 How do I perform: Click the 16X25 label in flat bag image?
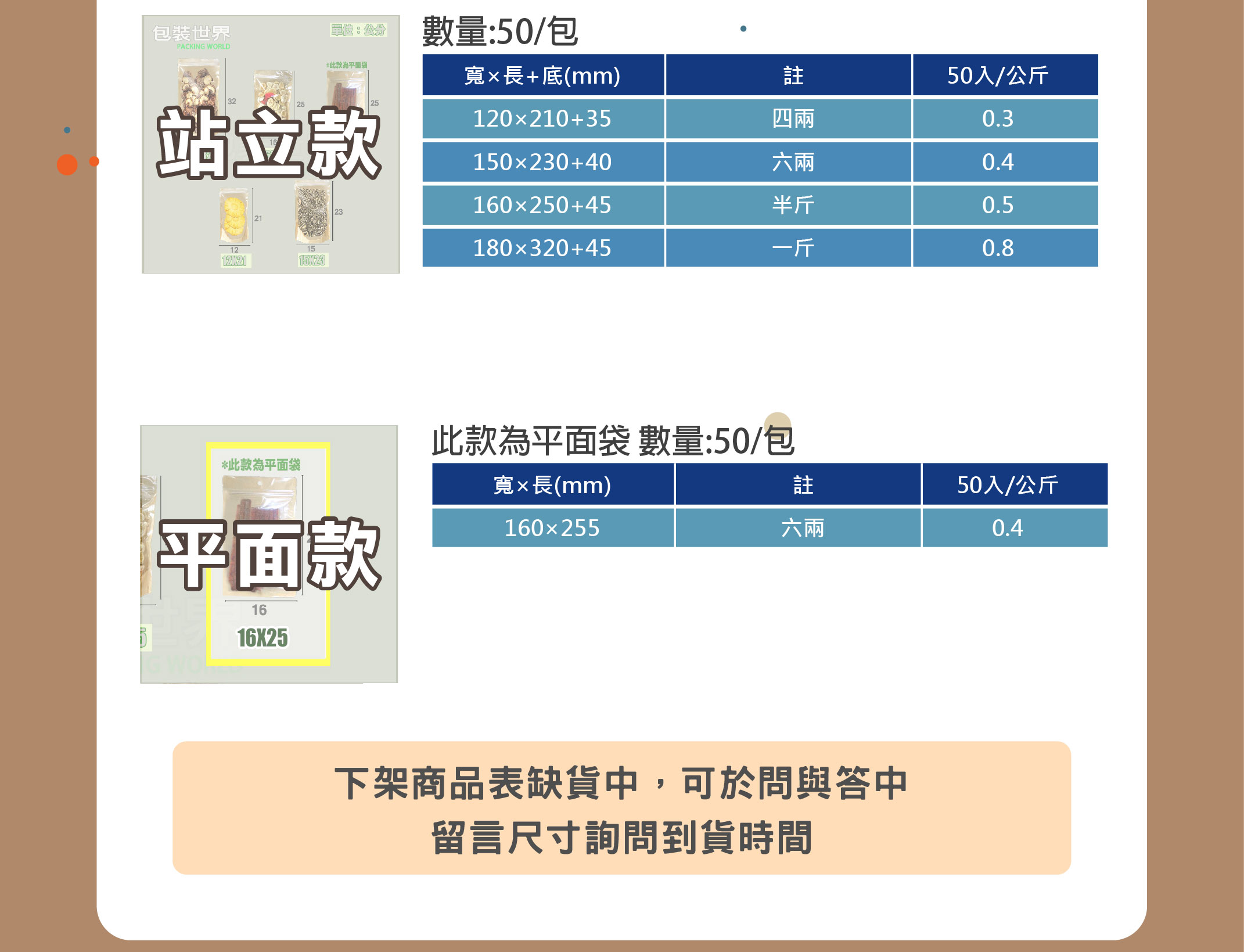tap(263, 638)
